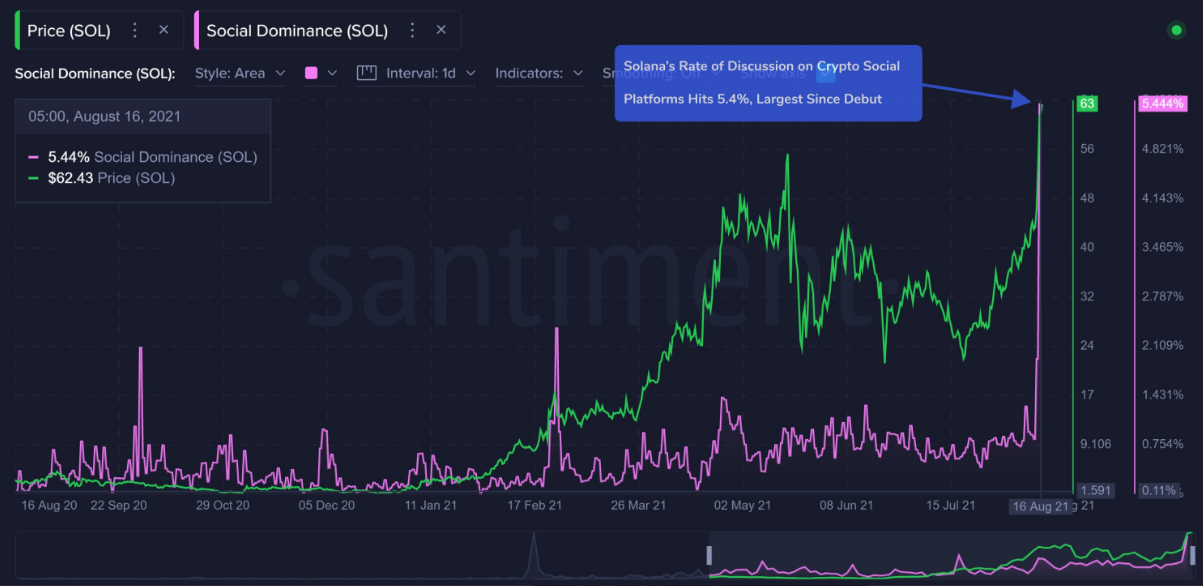Screen dimensions: 1203x586
Task: Expand the Indicators dropdown
Action: click(x=539, y=73)
